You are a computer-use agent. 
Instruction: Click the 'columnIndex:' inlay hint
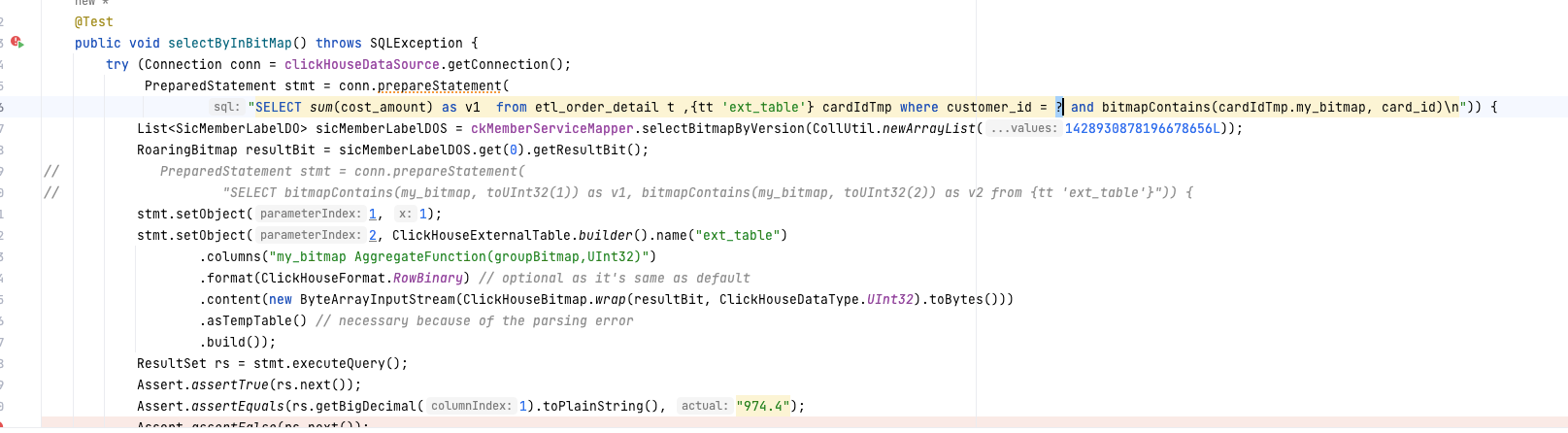[471, 406]
